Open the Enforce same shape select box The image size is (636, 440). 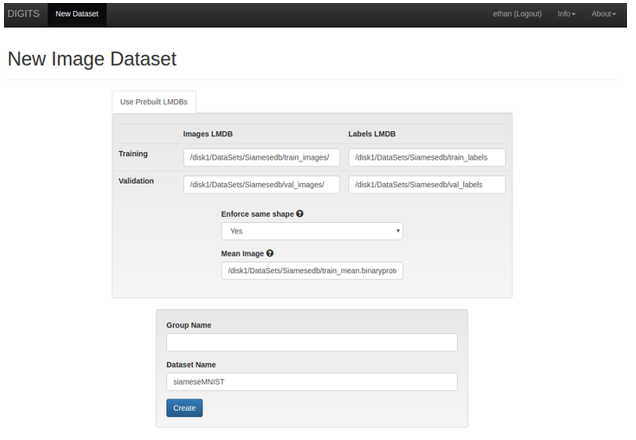point(311,231)
